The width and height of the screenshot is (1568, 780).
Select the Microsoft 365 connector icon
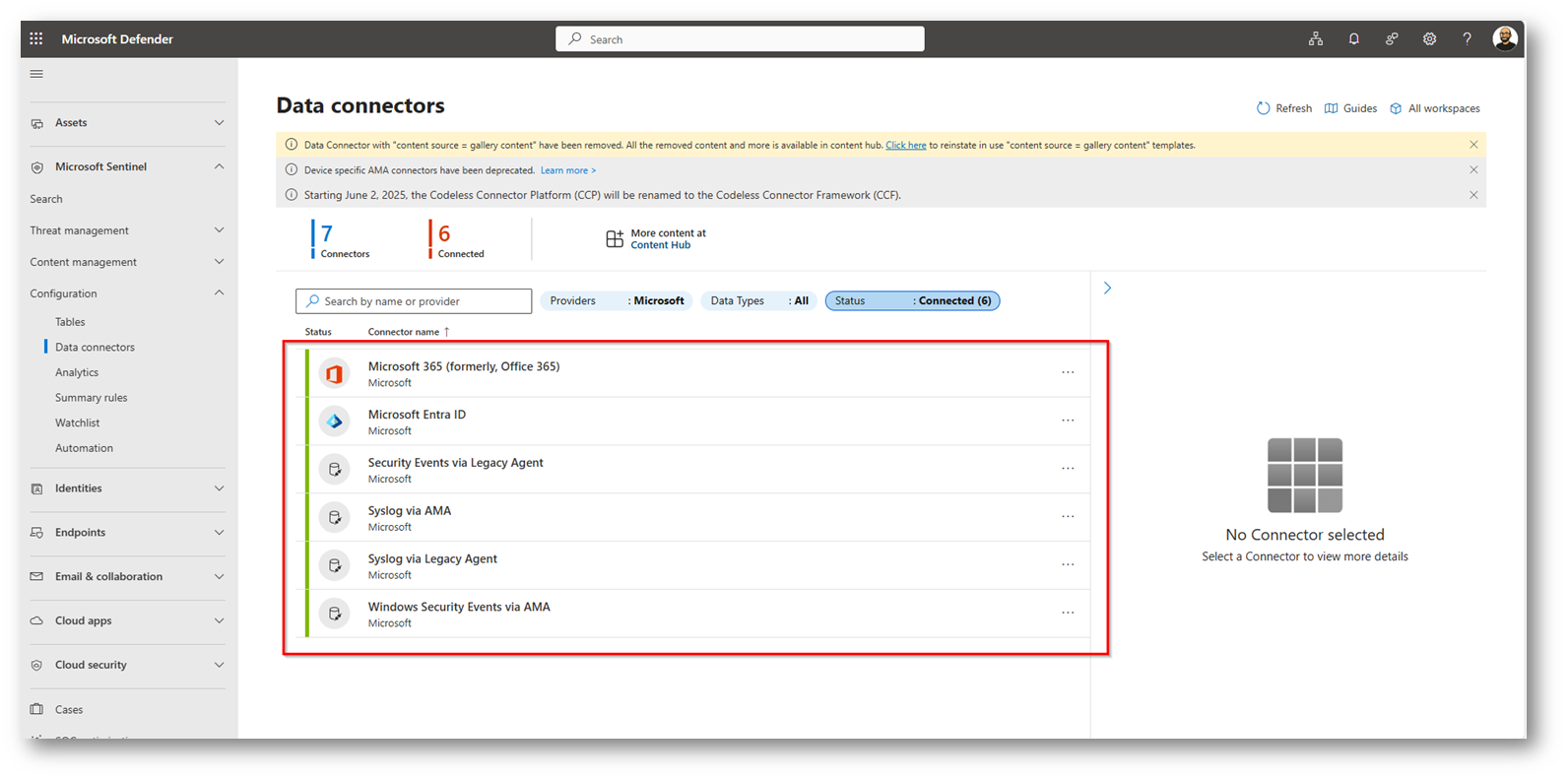click(335, 374)
